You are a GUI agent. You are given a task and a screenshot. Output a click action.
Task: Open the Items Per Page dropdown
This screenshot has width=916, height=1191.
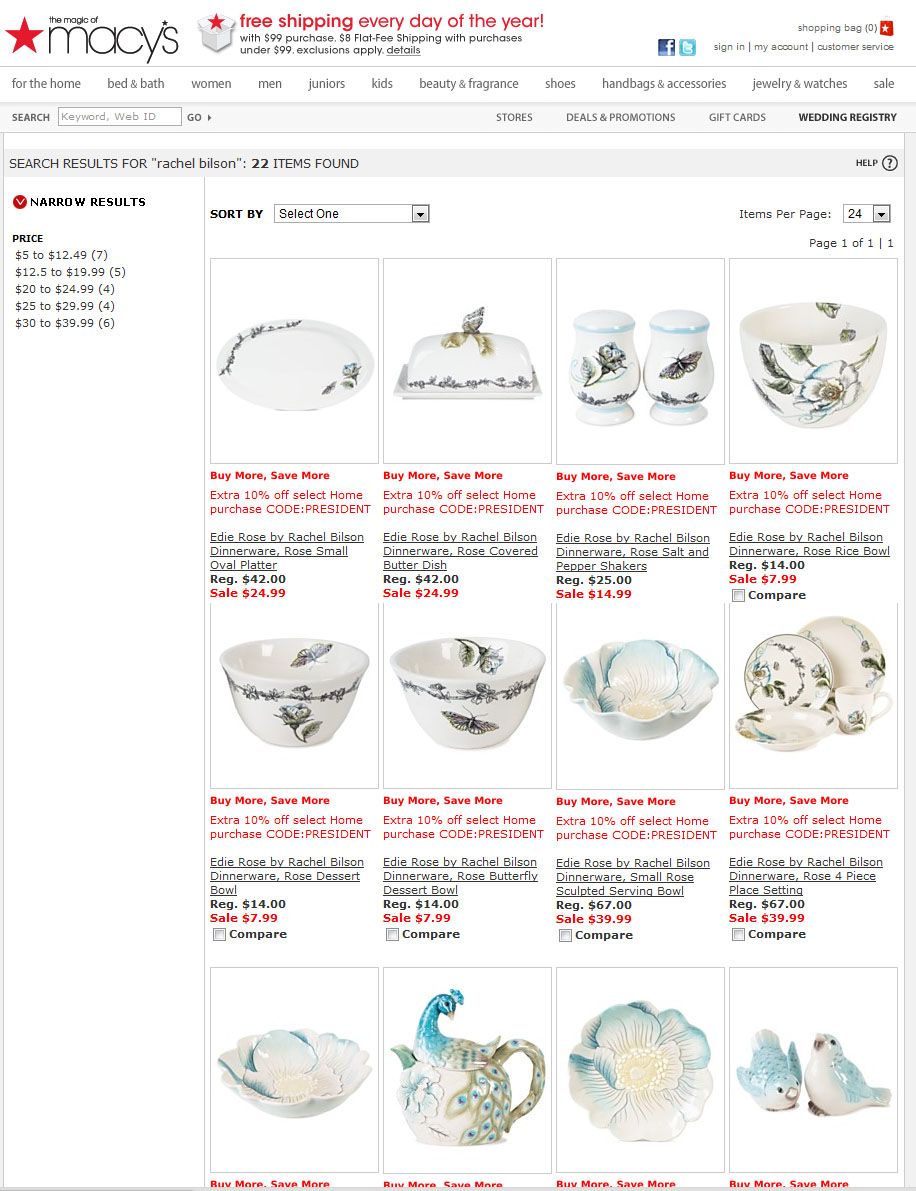(867, 214)
